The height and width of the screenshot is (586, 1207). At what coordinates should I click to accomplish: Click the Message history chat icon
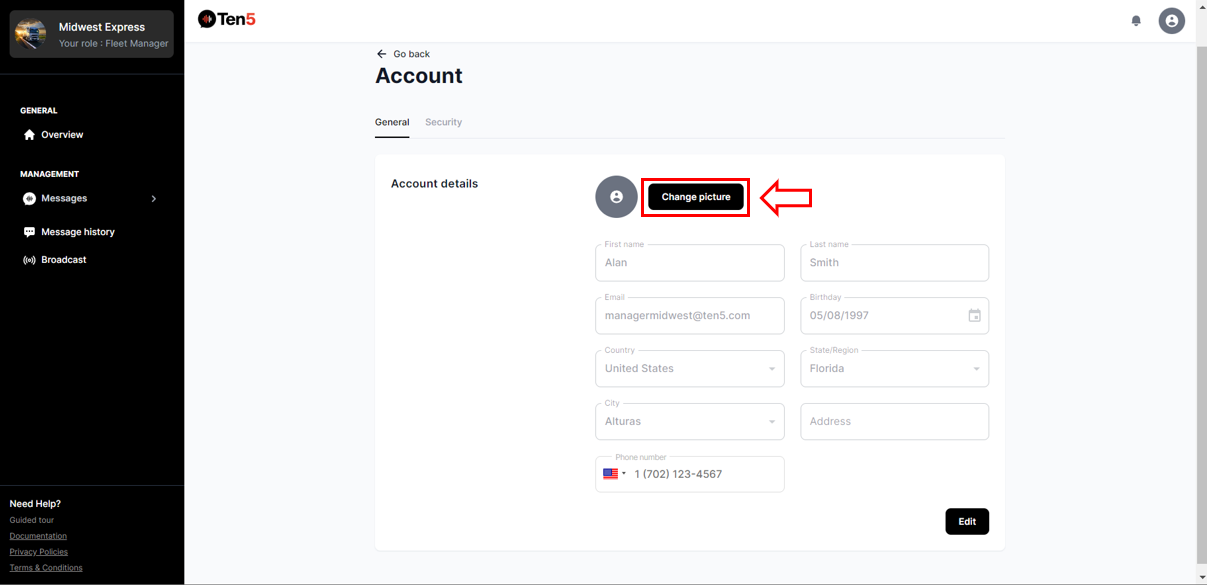point(29,232)
